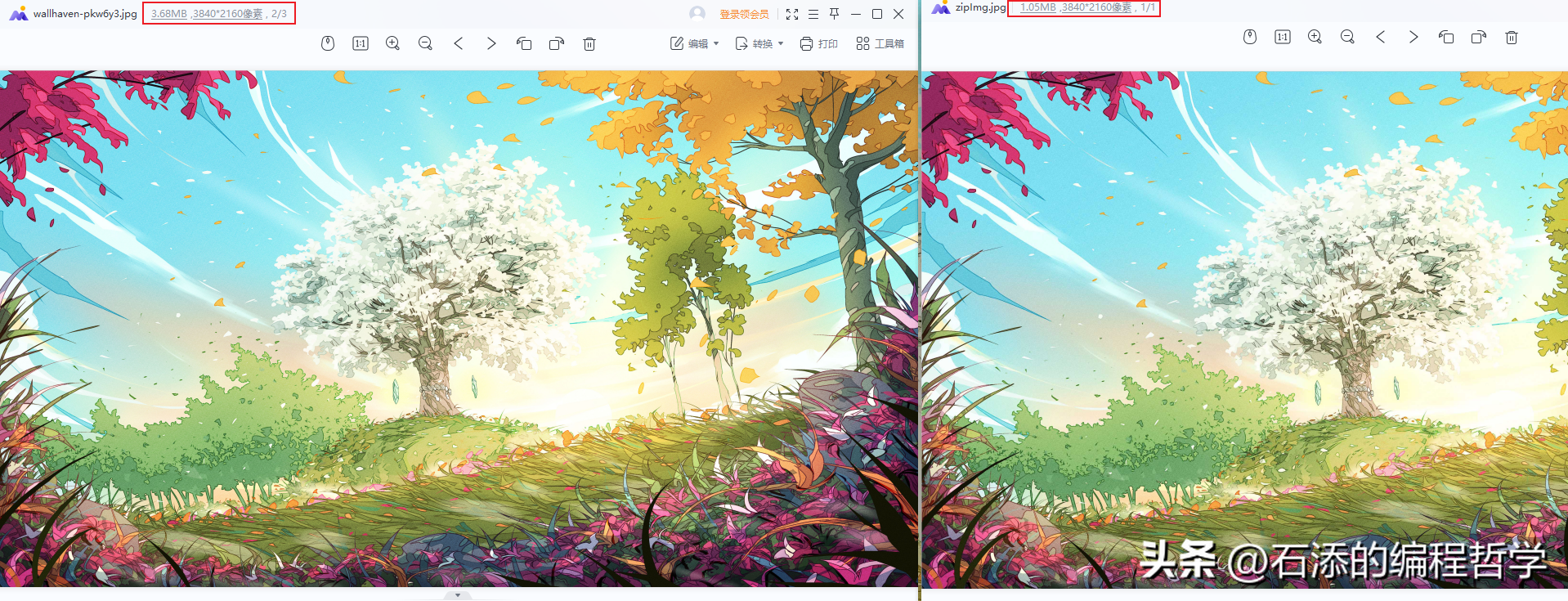This screenshot has height=601, width=1568.
Task: Zoom out on the zipImg image
Action: click(1347, 37)
